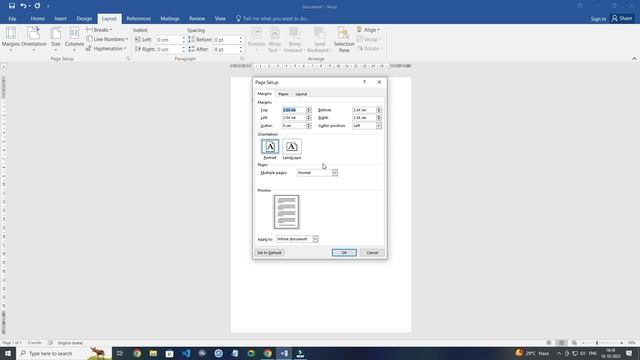Click the Left margin field in Page Setup
The height and width of the screenshot is (360, 640).
[x=294, y=118]
